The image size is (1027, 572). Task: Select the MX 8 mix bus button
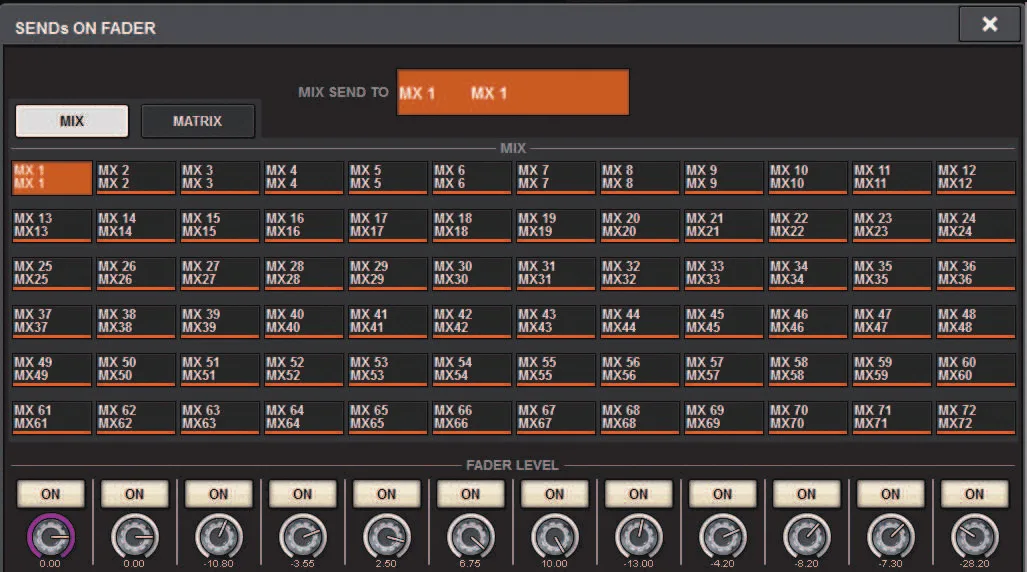coord(639,178)
